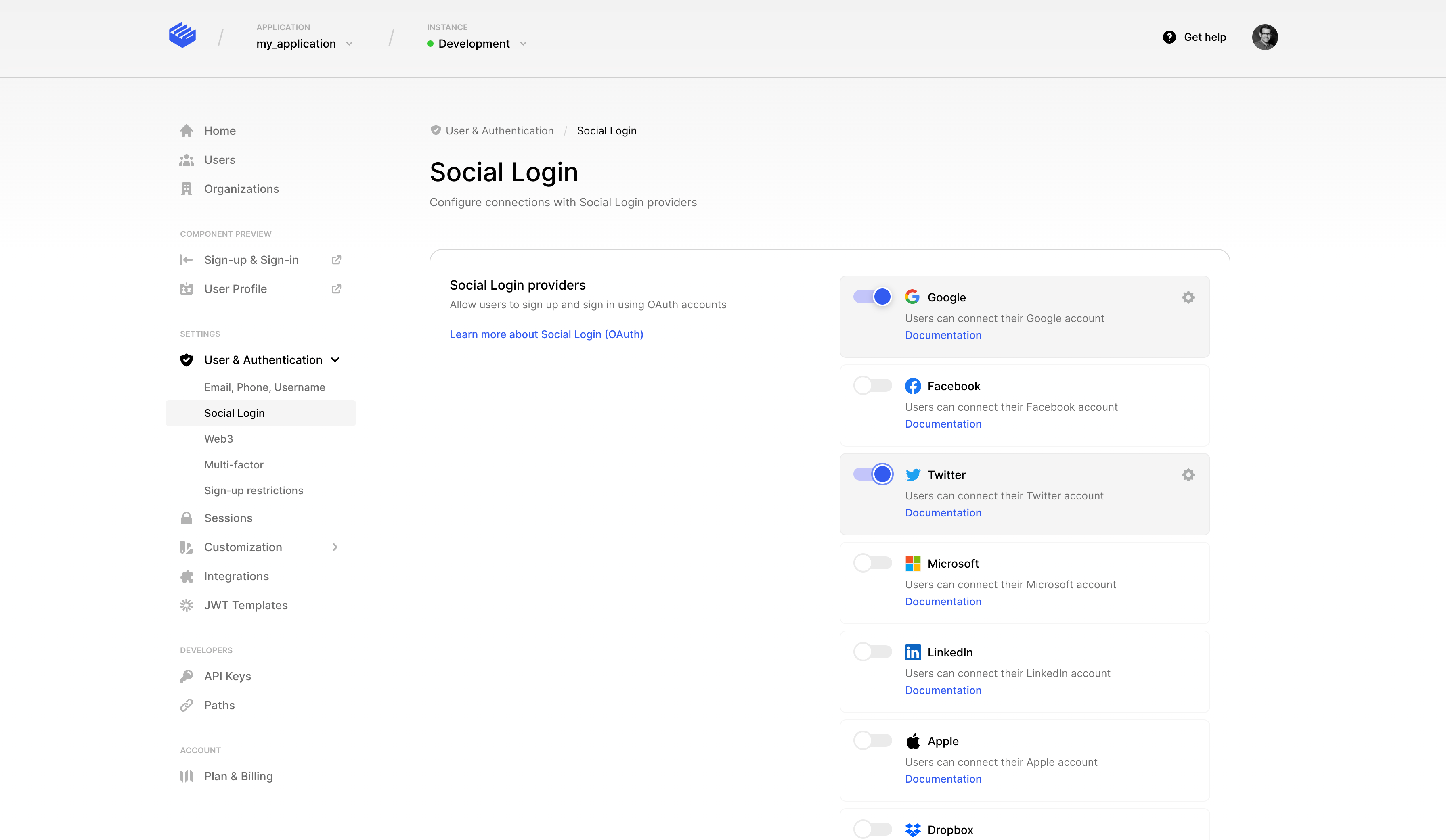Enable the Microsoft login toggle
Screen dimensions: 1446x840
pyautogui.click(x=872, y=563)
